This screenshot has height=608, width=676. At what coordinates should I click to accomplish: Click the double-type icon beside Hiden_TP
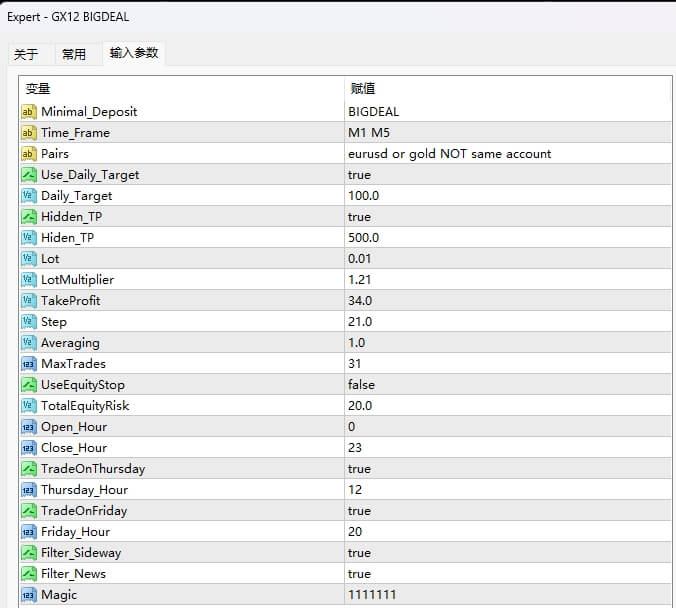pyautogui.click(x=28, y=238)
